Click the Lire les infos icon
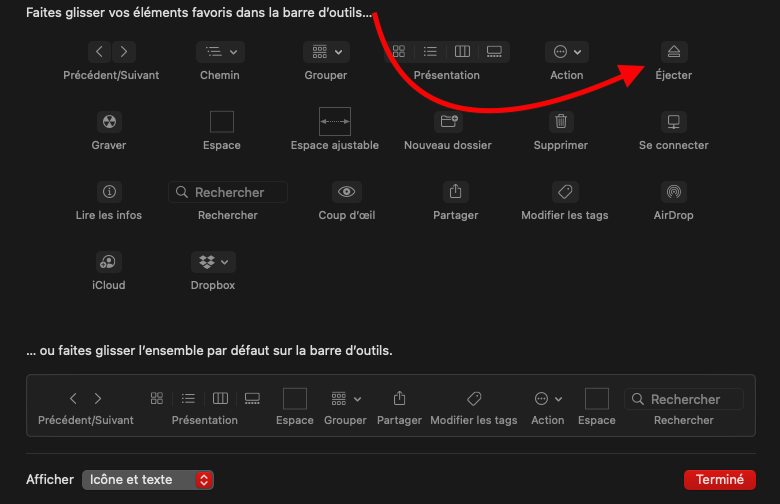 tap(109, 192)
